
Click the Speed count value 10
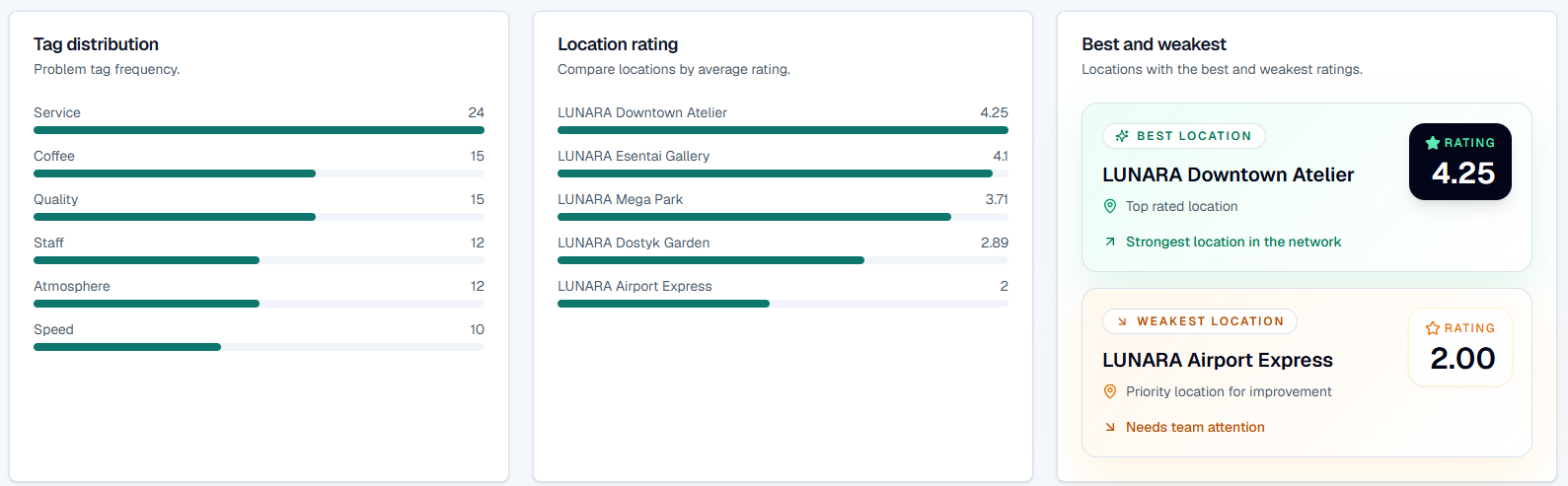478,329
